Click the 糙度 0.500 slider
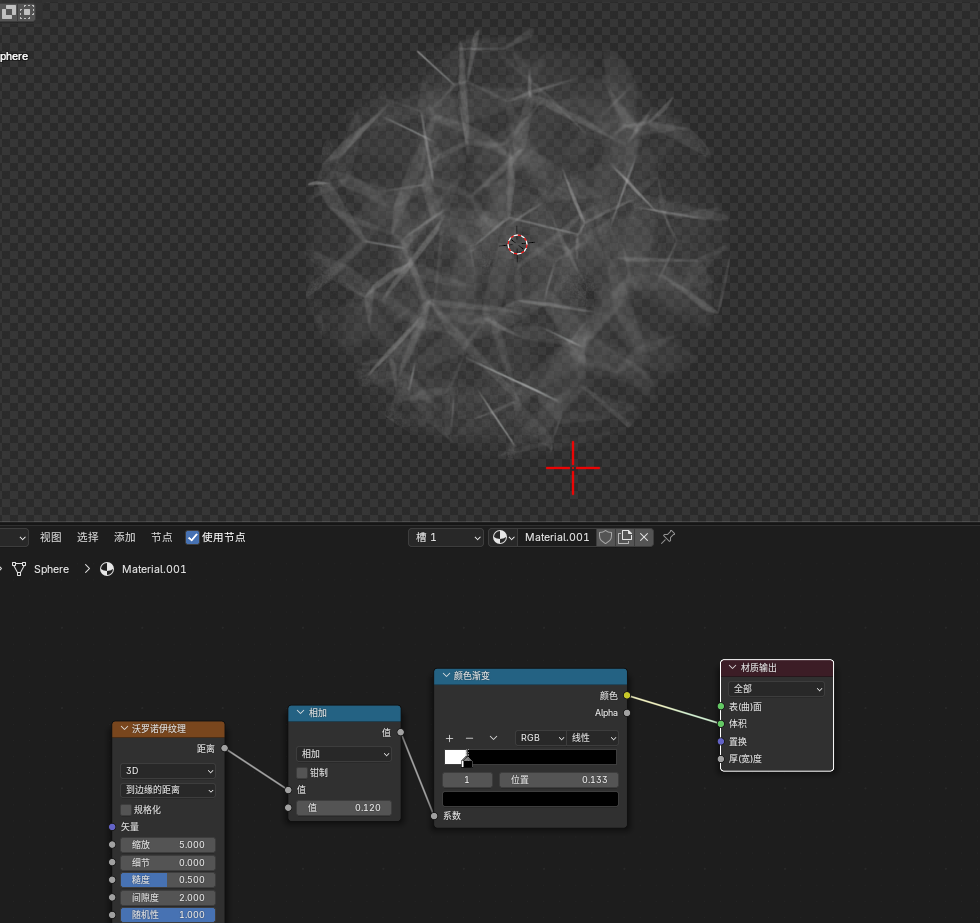The height and width of the screenshot is (923, 980). [x=168, y=879]
